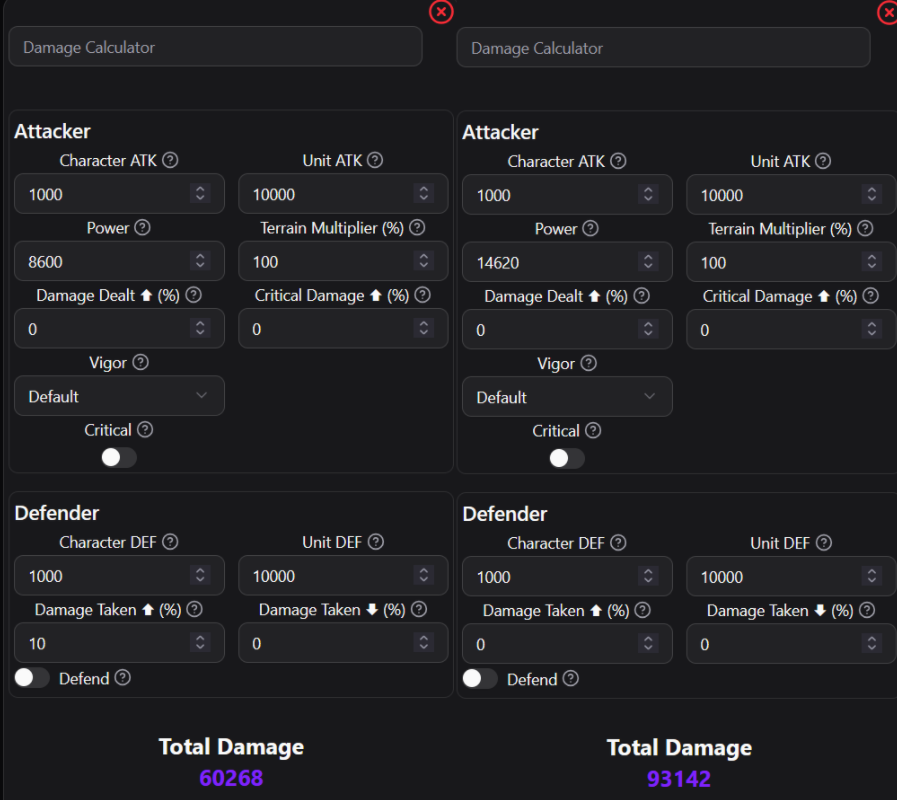Click left Damage Taken up help icon
897x800 pixels.
point(195,609)
